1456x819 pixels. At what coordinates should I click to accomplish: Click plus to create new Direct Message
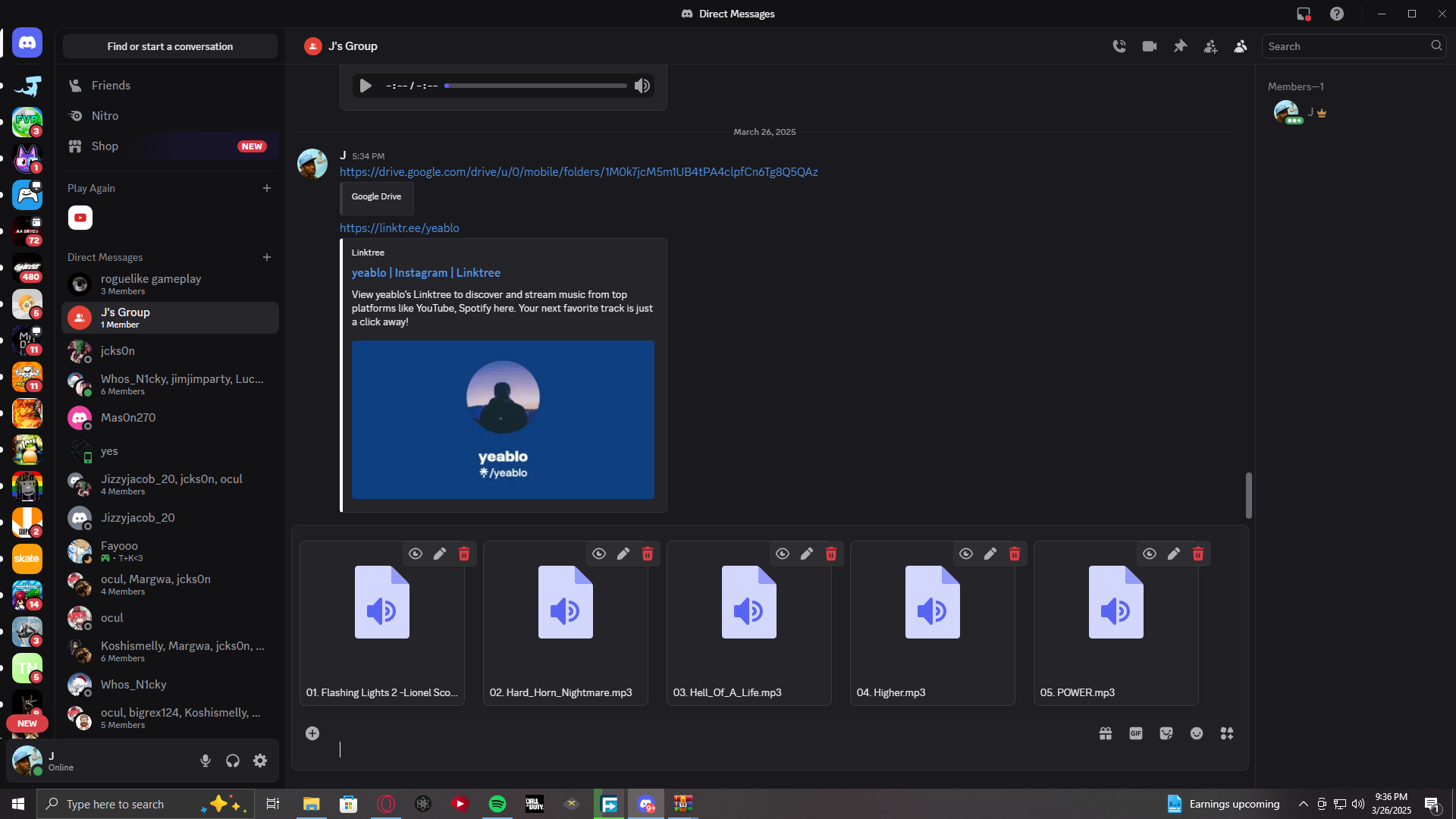(x=267, y=257)
